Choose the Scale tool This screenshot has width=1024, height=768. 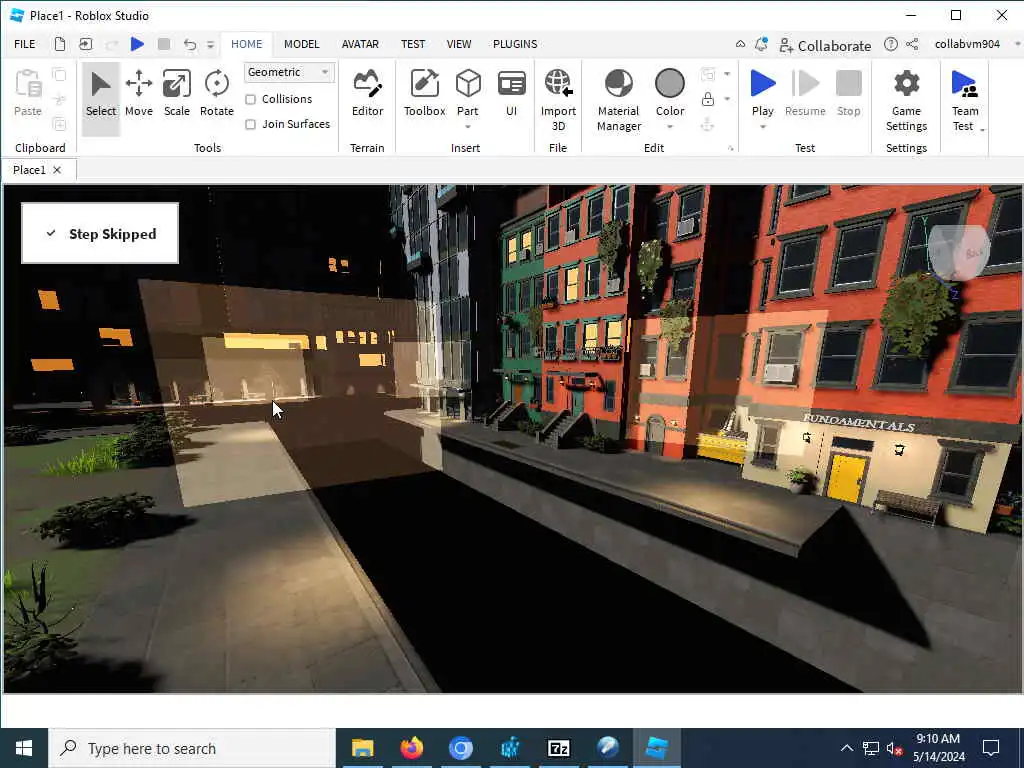pyautogui.click(x=176, y=94)
